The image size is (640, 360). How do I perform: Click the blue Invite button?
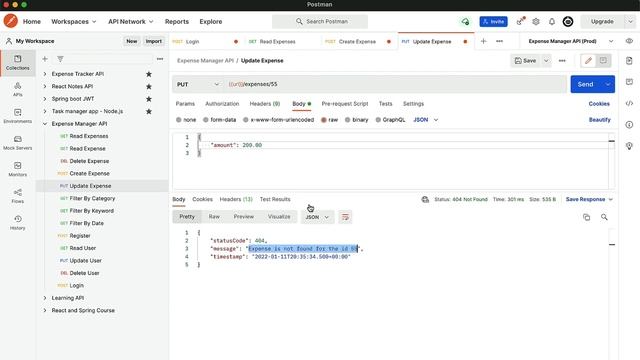point(493,22)
